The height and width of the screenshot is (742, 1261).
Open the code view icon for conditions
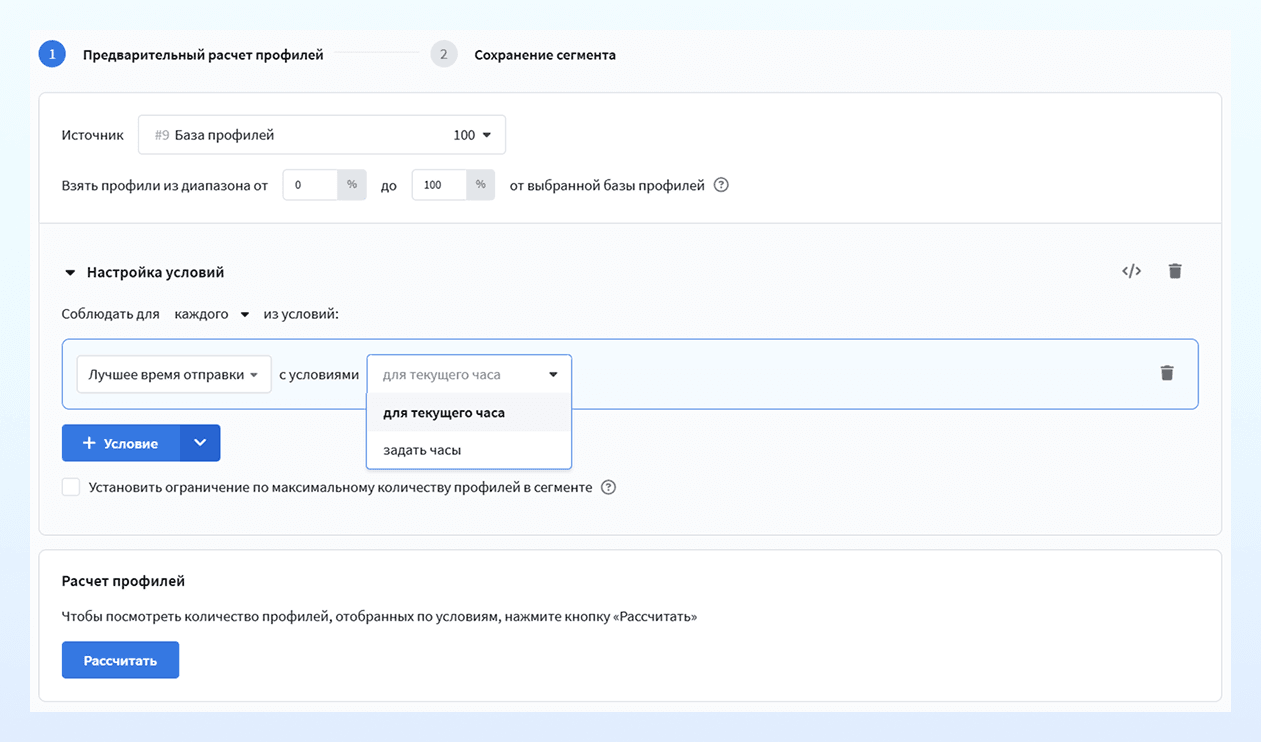pos(1131,271)
